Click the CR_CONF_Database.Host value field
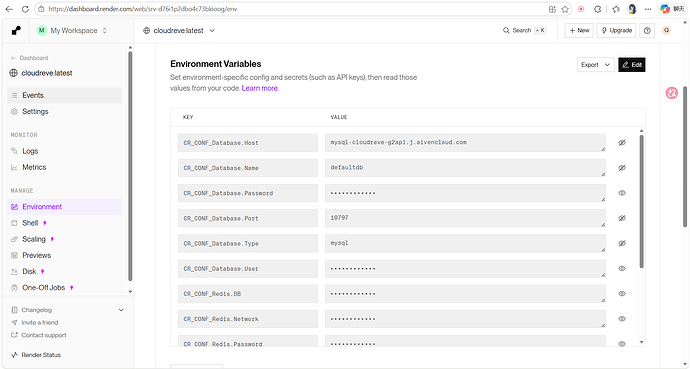 [465, 143]
